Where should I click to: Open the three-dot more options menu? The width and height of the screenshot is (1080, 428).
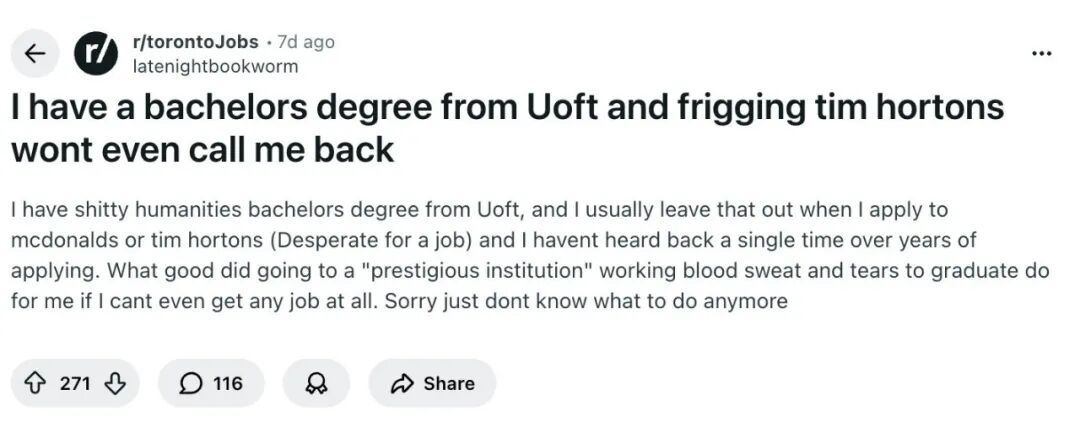coord(1041,53)
